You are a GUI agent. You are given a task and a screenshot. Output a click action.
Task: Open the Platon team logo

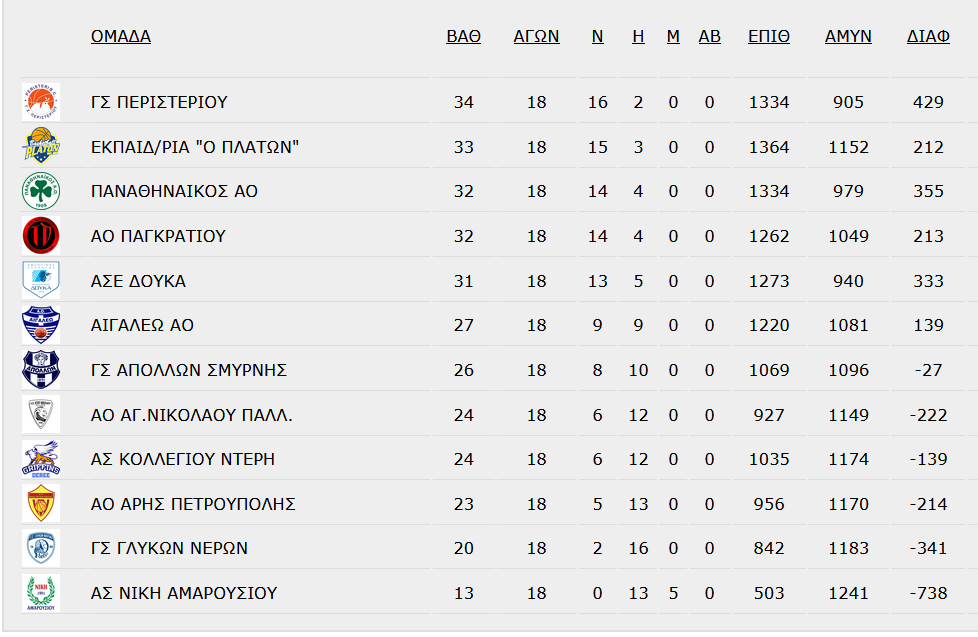pos(41,147)
